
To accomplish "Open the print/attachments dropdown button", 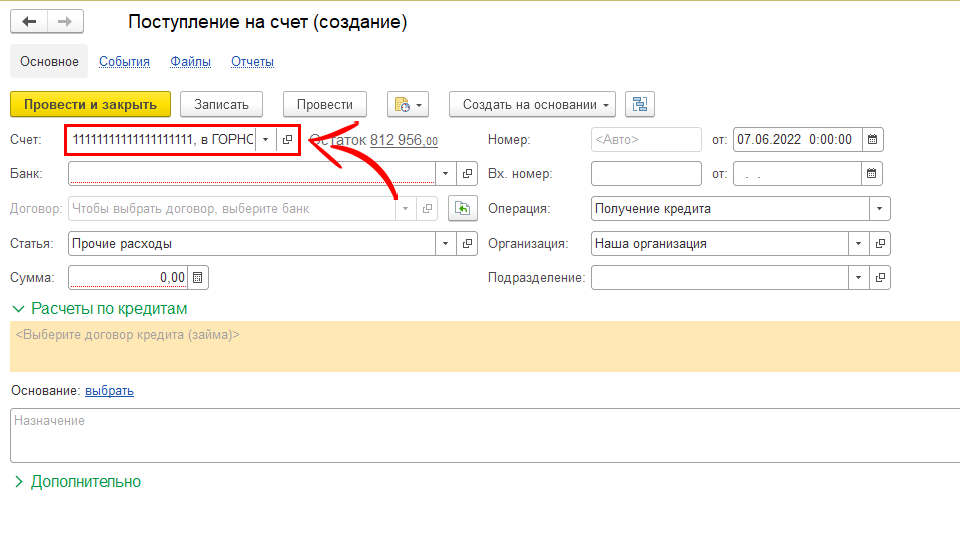I will [x=408, y=104].
